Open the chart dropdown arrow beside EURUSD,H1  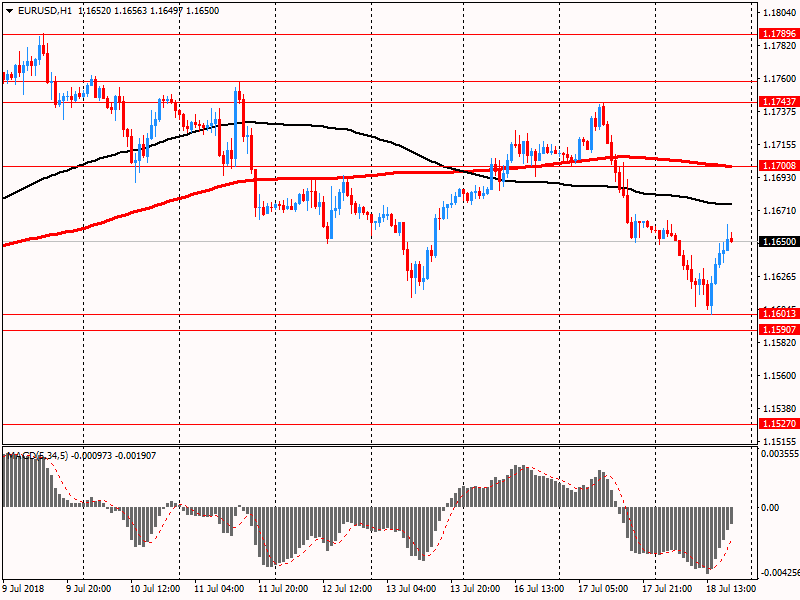point(9,11)
